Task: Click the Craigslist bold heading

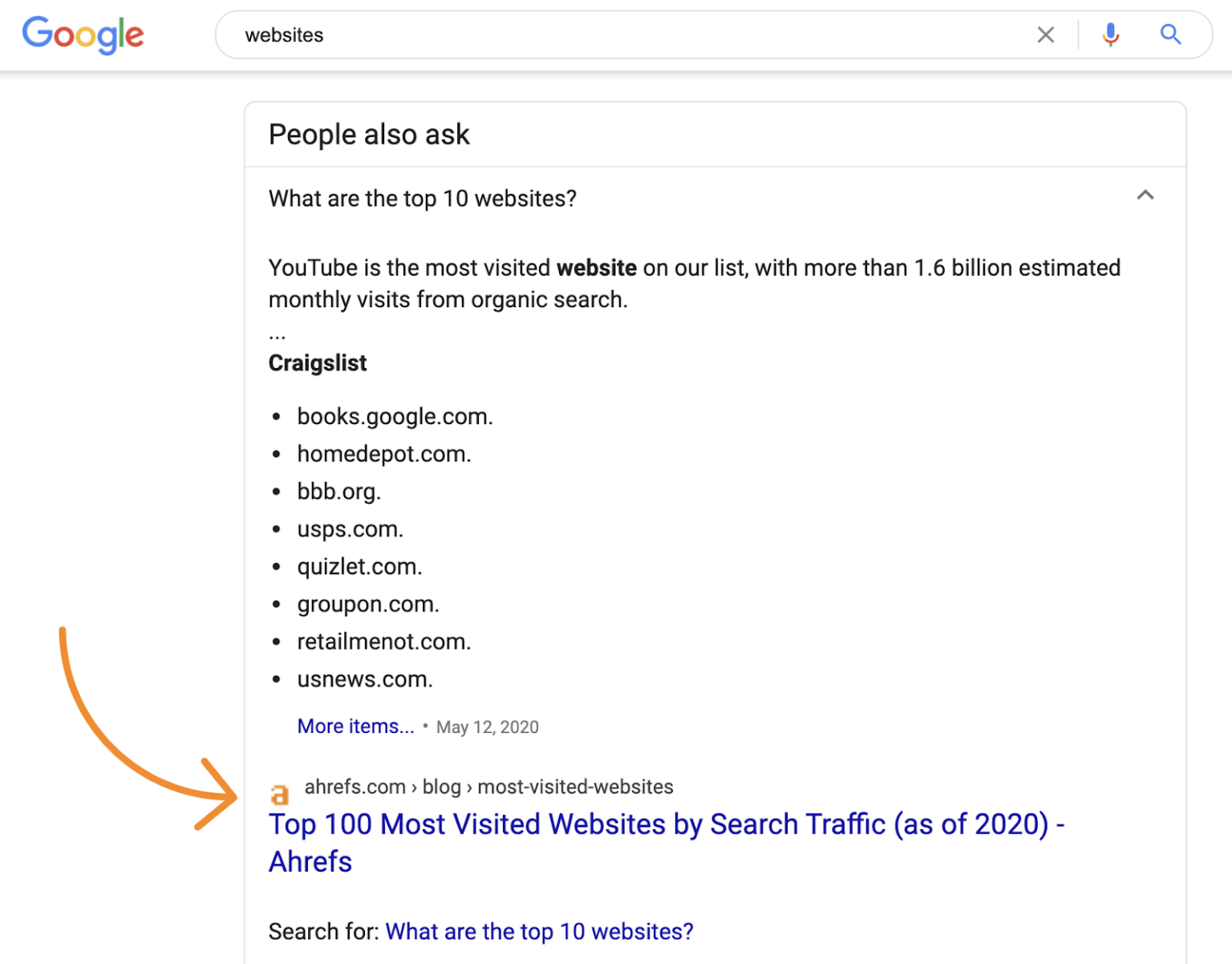Action: point(318,363)
